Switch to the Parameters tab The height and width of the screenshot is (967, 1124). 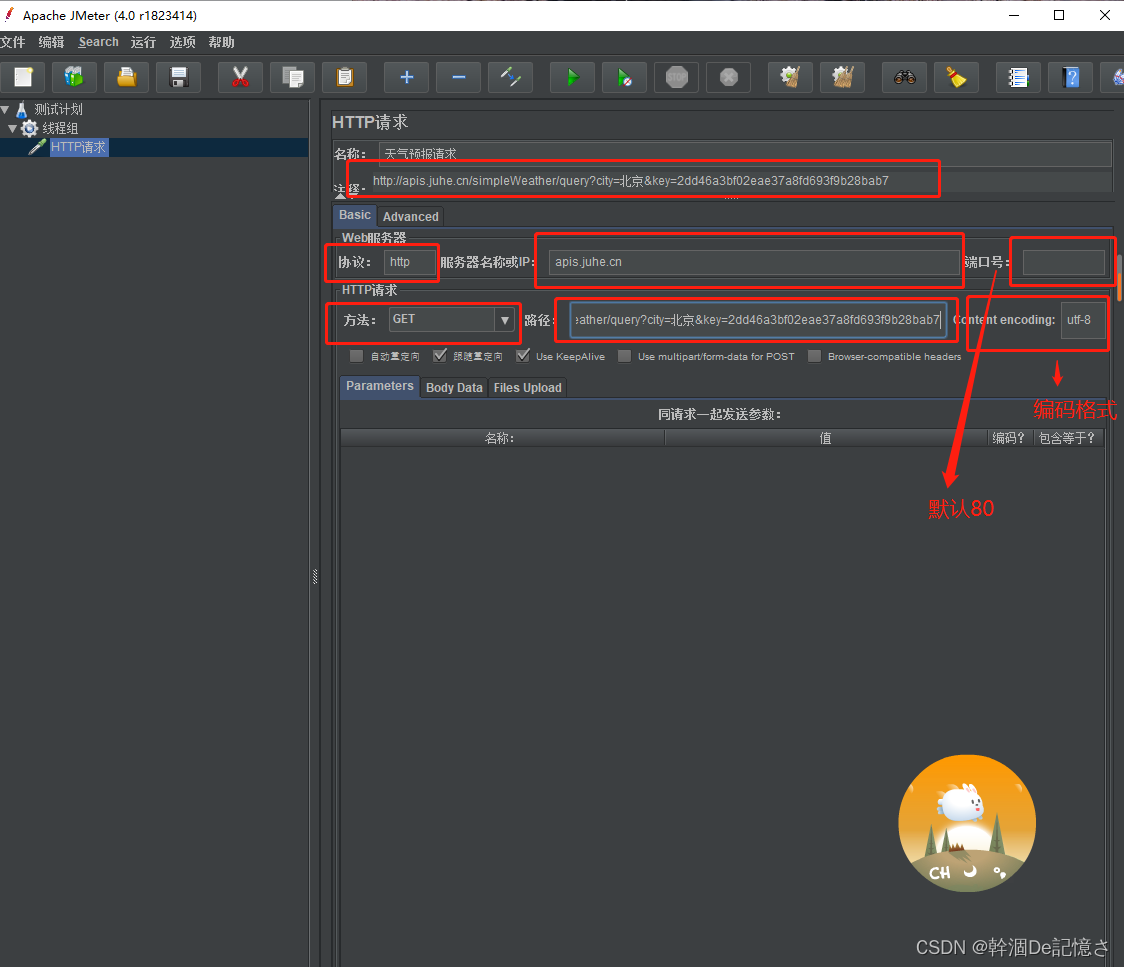(380, 386)
